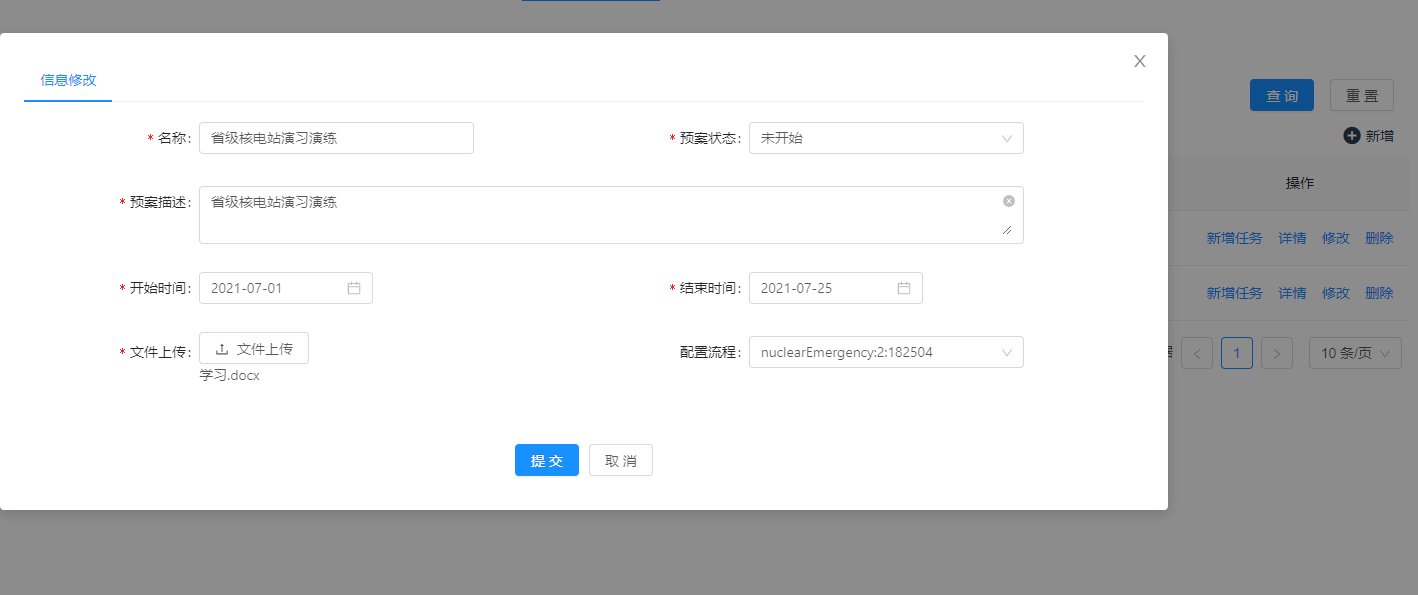Screen dimensions: 1418x595
Task: Click the 提交 submit button
Action: pyautogui.click(x=546, y=460)
